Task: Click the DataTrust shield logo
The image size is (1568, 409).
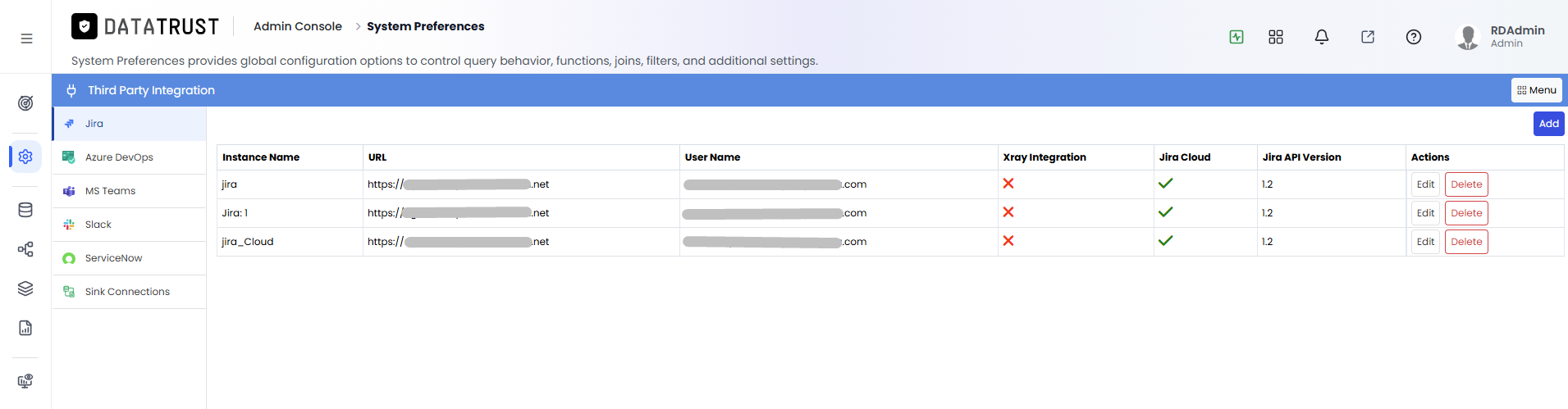Action: pos(85,26)
